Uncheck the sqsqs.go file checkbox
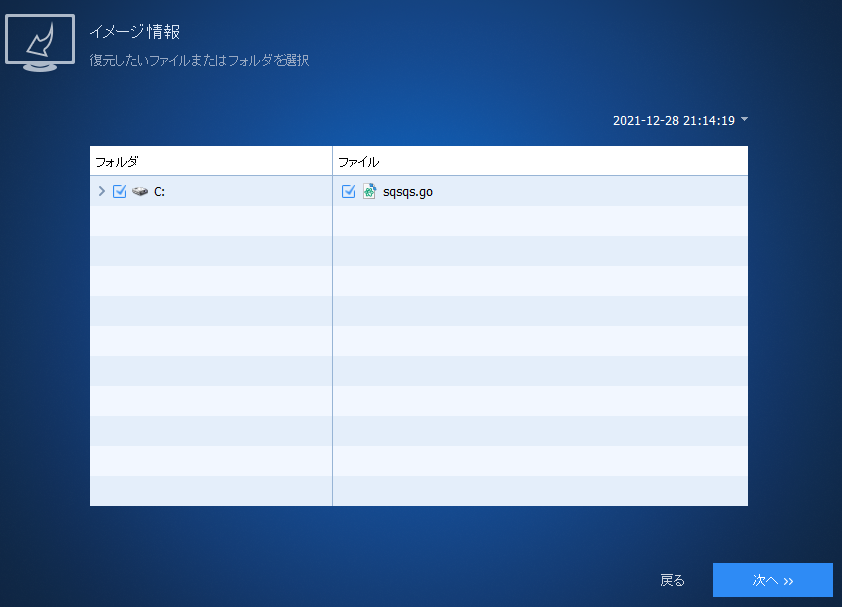Image resolution: width=842 pixels, height=607 pixels. pos(349,191)
